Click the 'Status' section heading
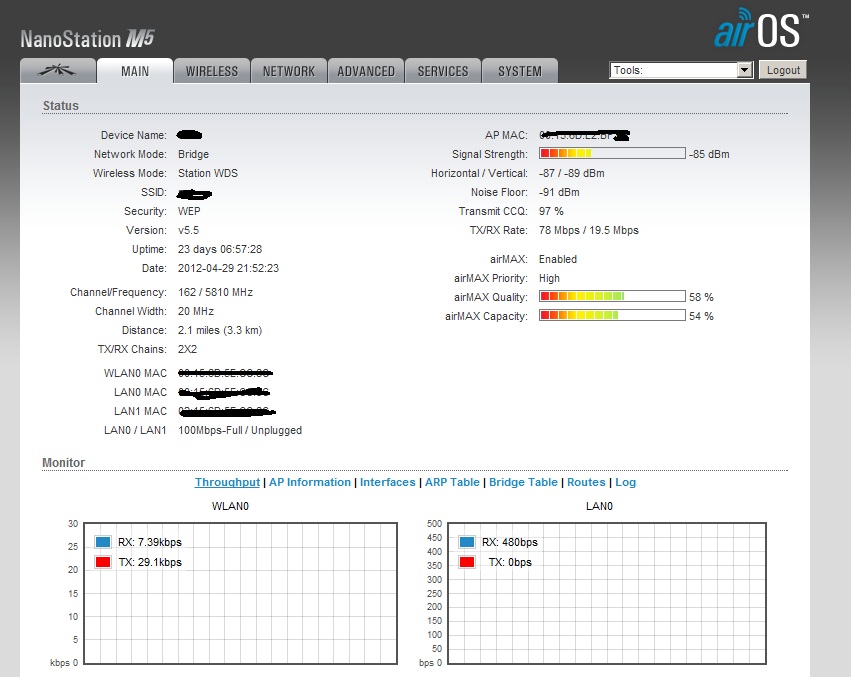Image resolution: width=851 pixels, height=677 pixels. coord(61,105)
